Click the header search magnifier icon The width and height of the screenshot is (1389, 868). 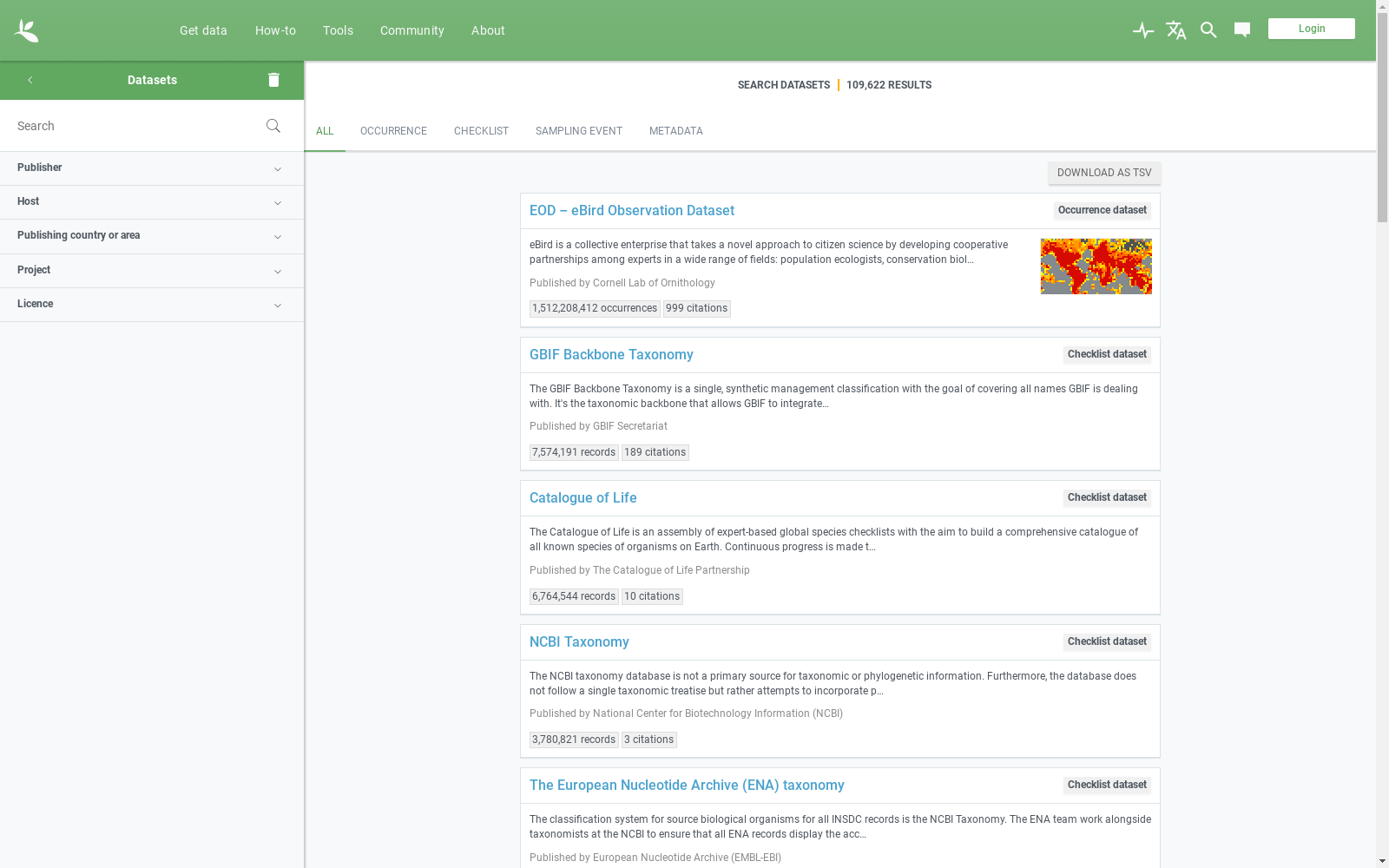coord(1208,30)
